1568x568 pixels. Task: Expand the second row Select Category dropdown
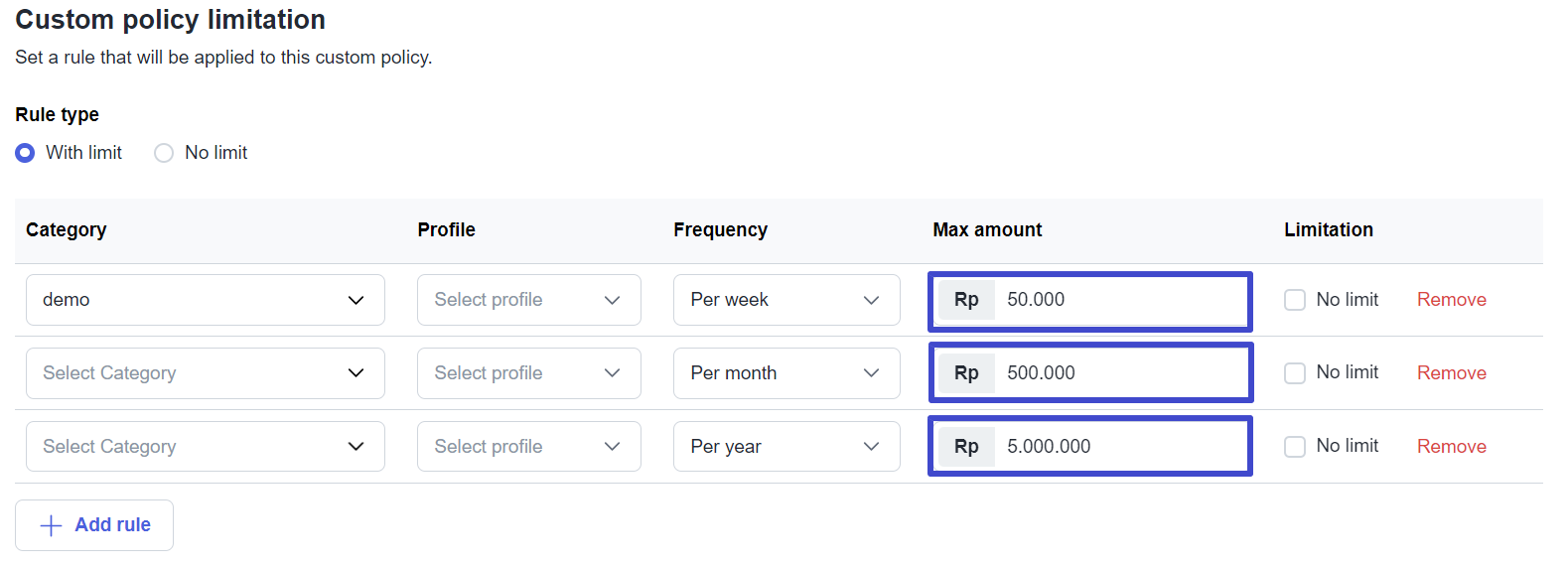205,373
